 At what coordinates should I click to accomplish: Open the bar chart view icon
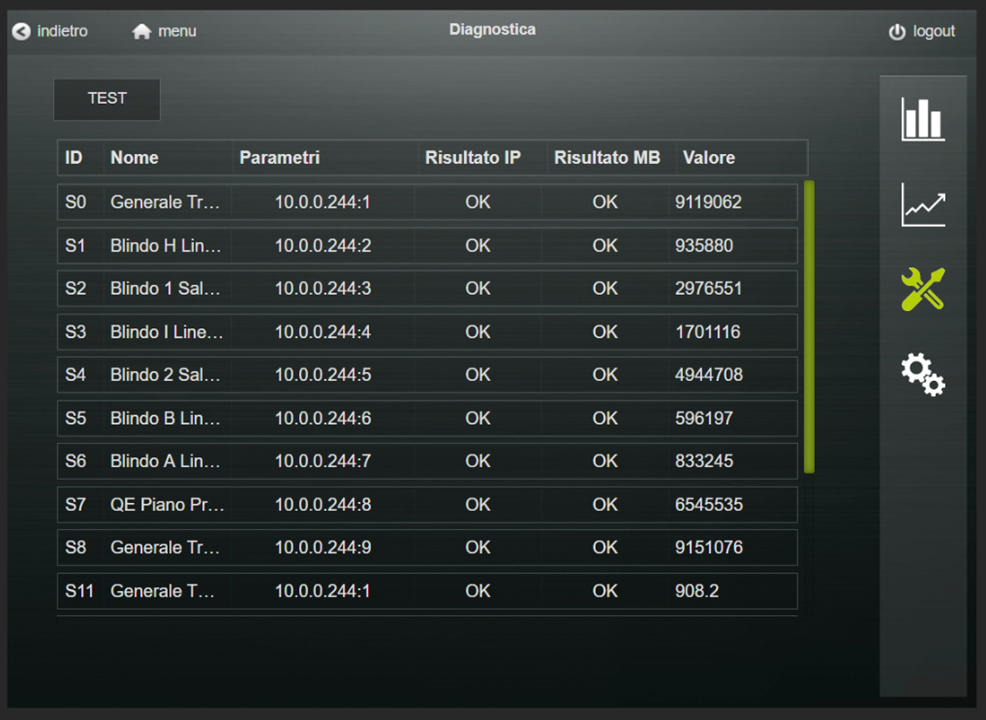coord(922,119)
